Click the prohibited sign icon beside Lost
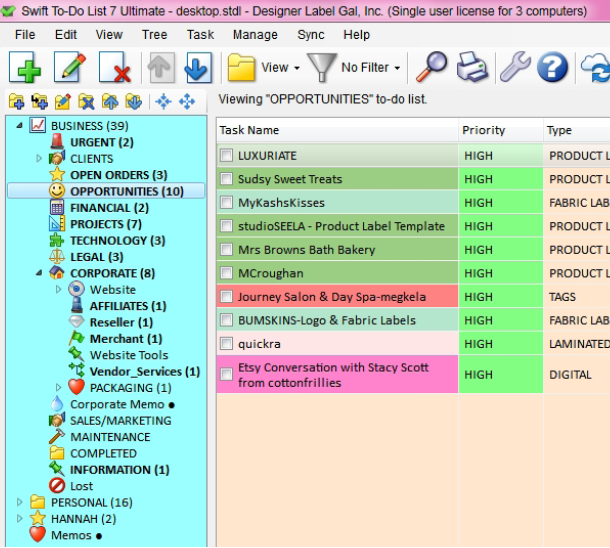610x548 pixels. point(57,485)
